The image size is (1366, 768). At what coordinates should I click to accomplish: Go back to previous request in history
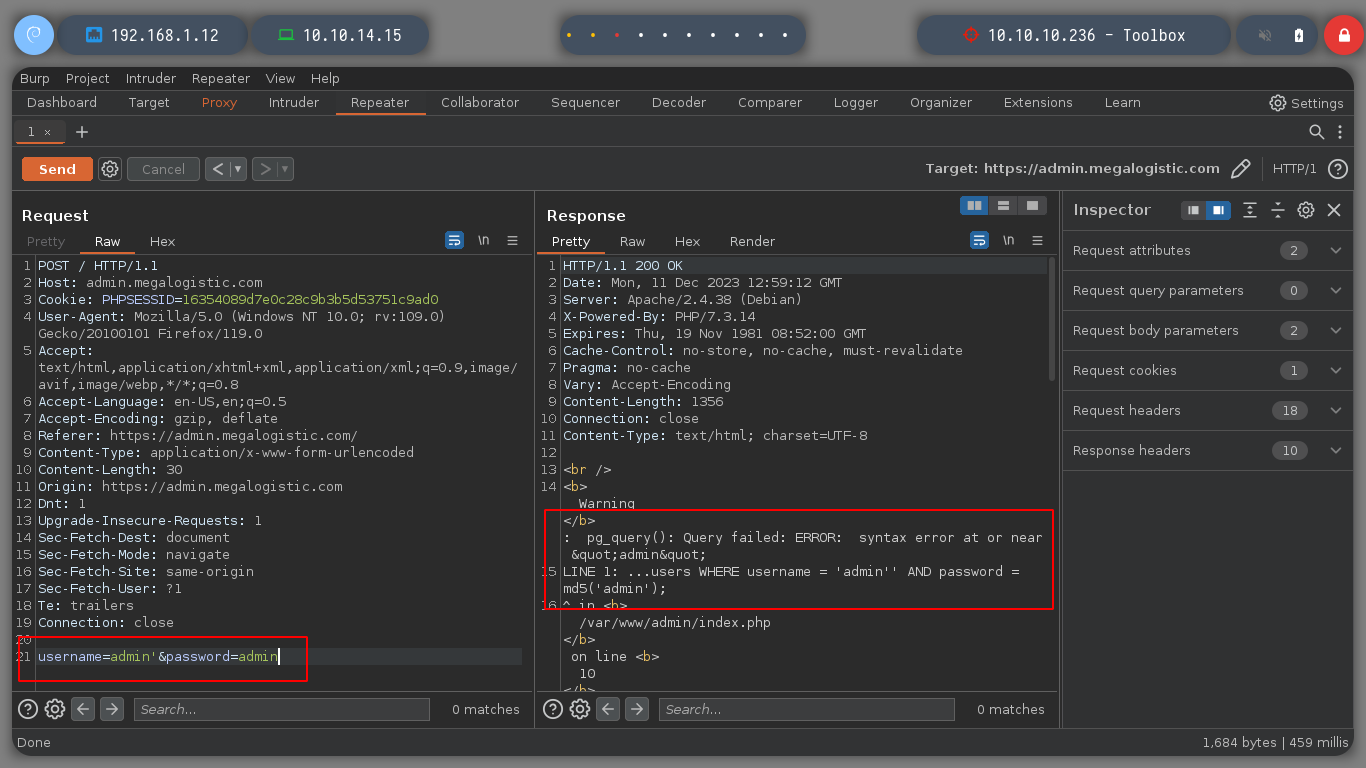coord(218,169)
